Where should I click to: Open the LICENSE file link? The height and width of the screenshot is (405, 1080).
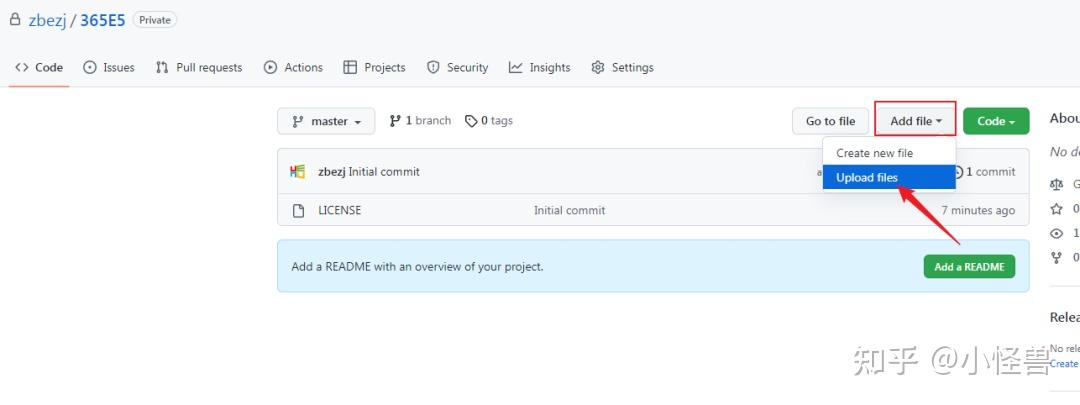(340, 211)
